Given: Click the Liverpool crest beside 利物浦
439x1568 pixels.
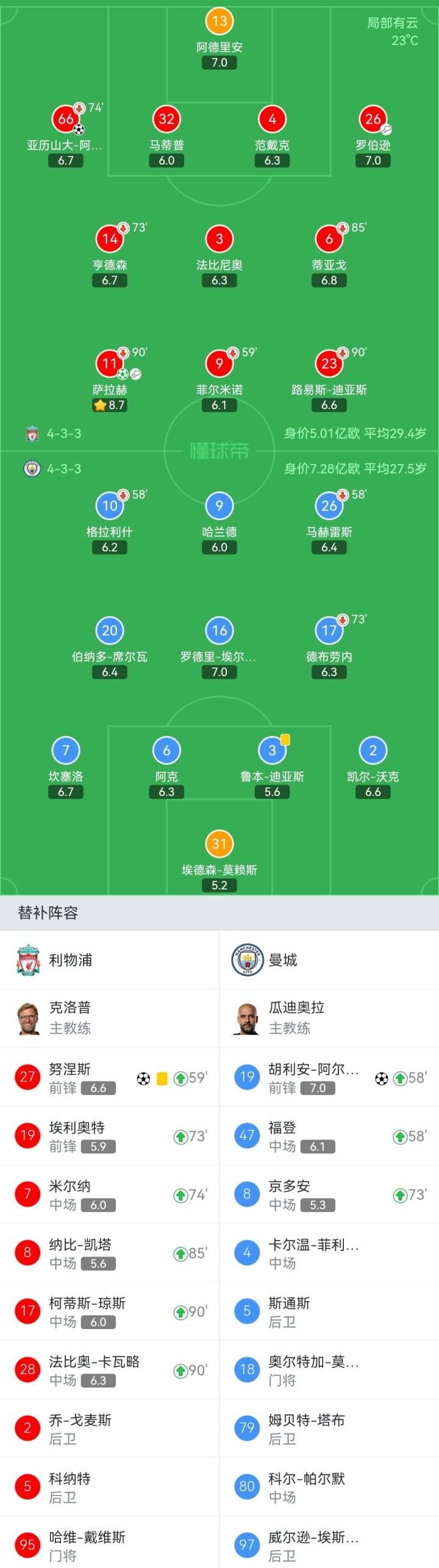Looking at the screenshot, I should pos(28,960).
